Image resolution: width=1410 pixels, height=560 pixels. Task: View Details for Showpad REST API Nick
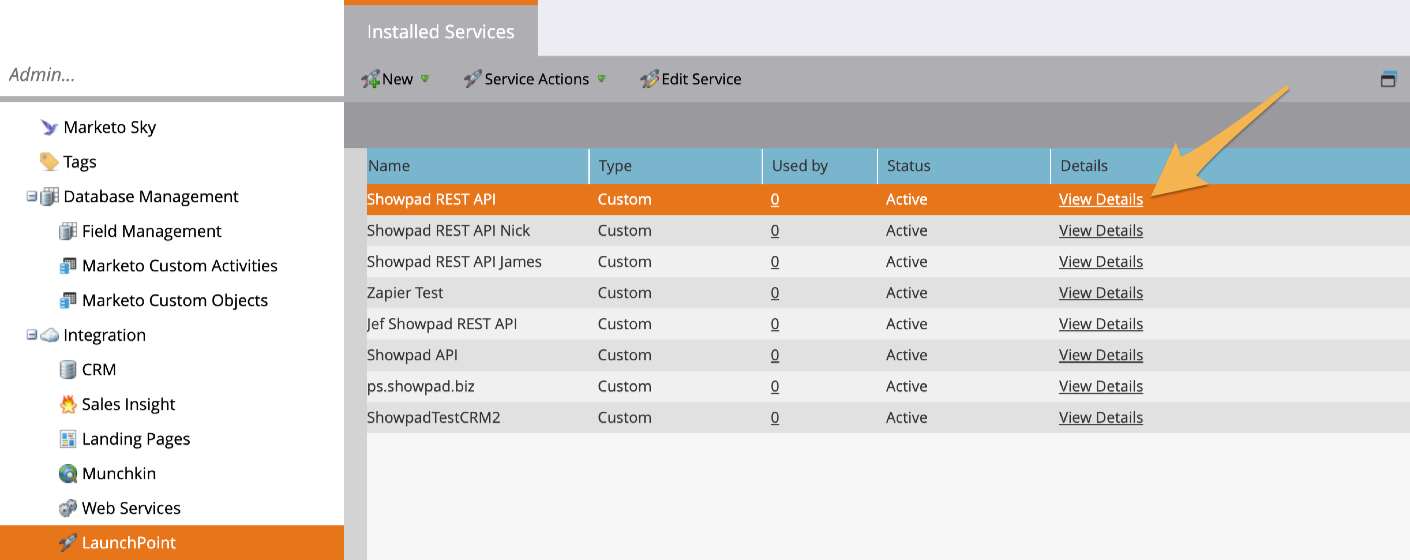1101,230
